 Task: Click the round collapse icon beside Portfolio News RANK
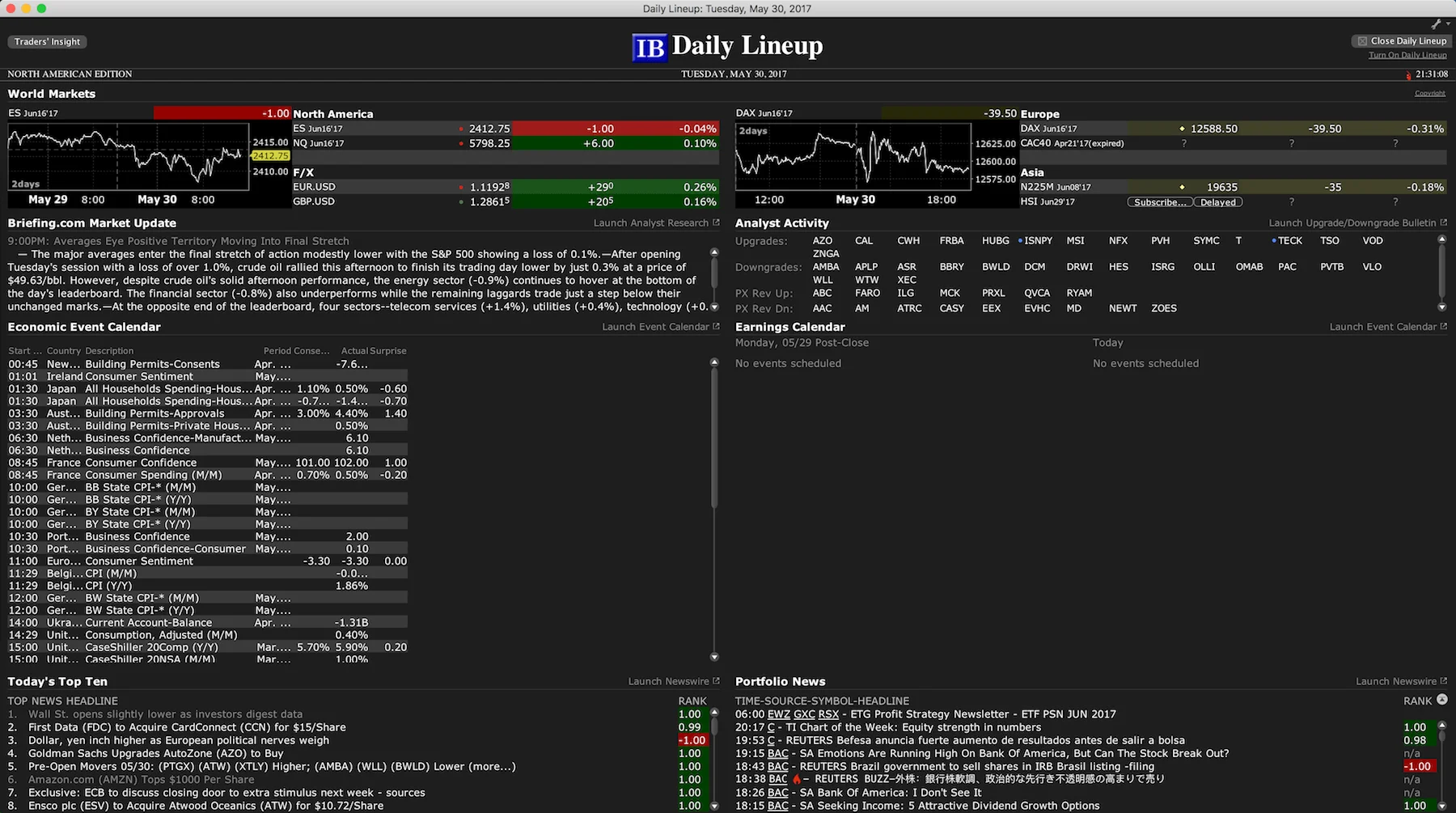1441,700
